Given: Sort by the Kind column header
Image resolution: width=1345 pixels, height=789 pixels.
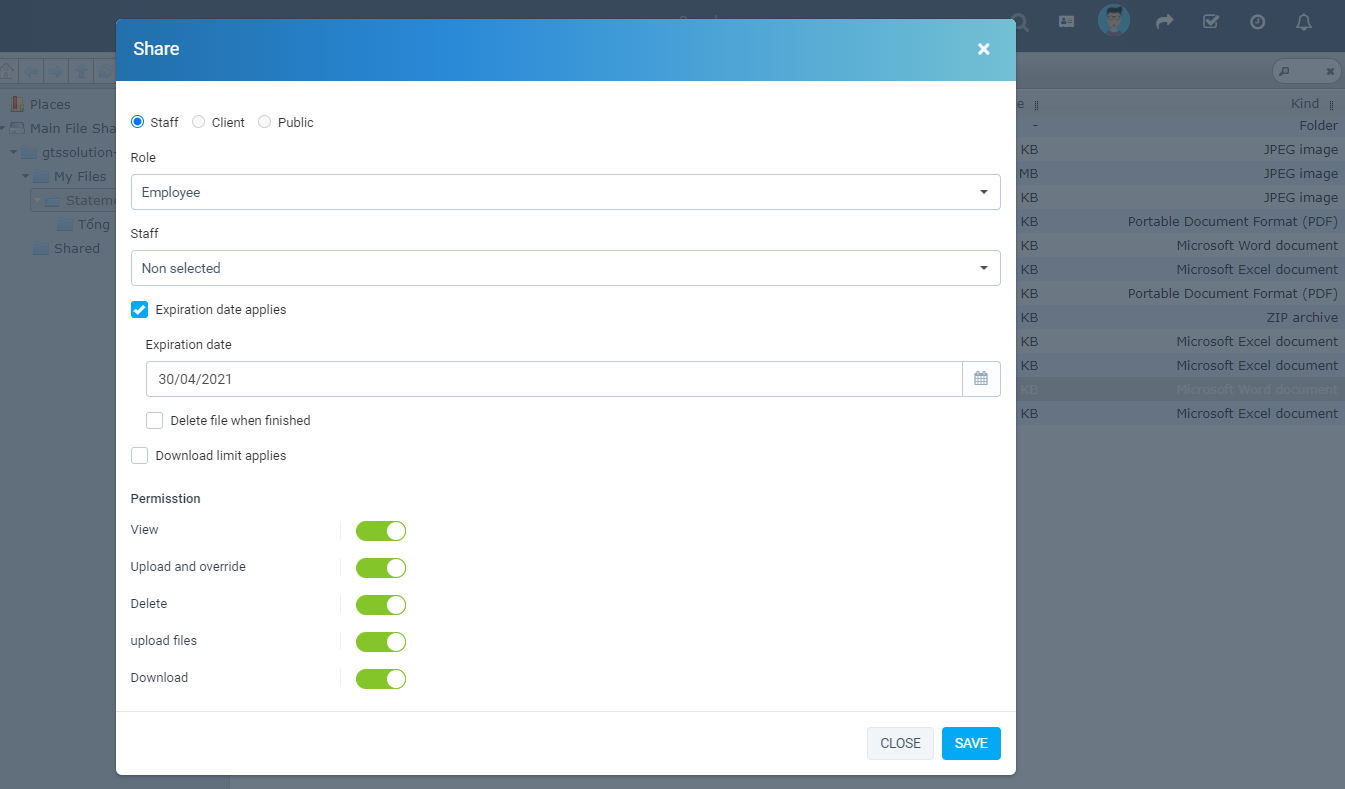Looking at the screenshot, I should click(x=1304, y=104).
